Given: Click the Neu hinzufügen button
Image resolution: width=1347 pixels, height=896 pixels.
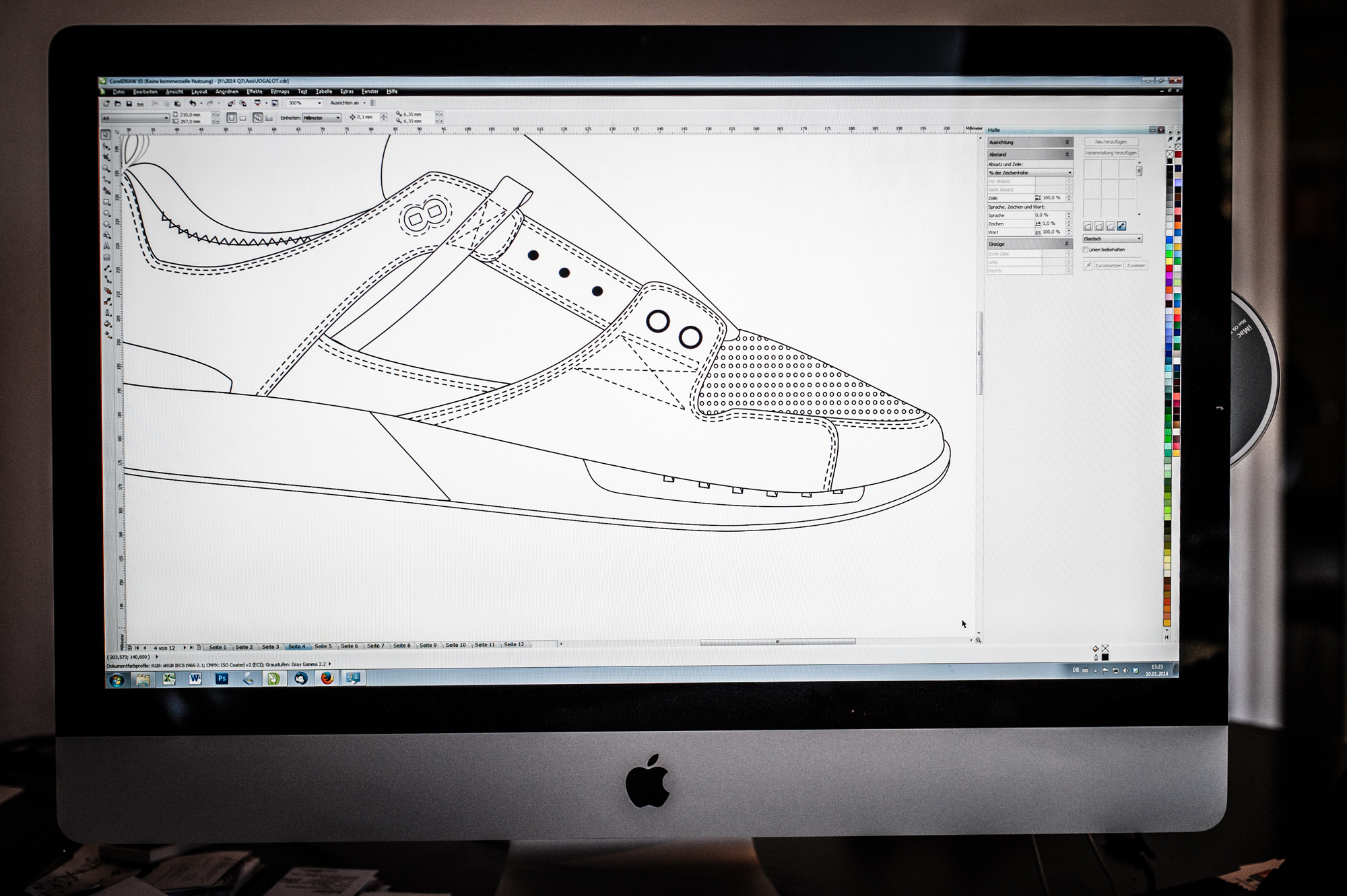Looking at the screenshot, I should (1111, 142).
